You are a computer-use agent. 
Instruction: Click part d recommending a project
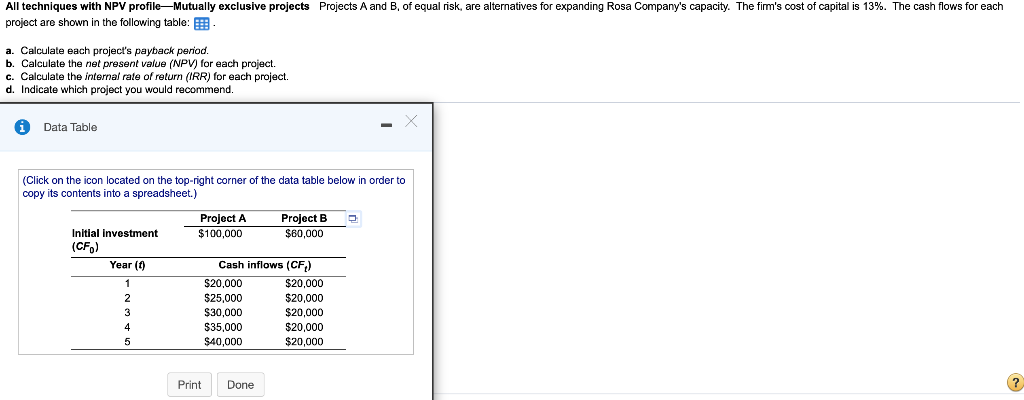coord(119,90)
